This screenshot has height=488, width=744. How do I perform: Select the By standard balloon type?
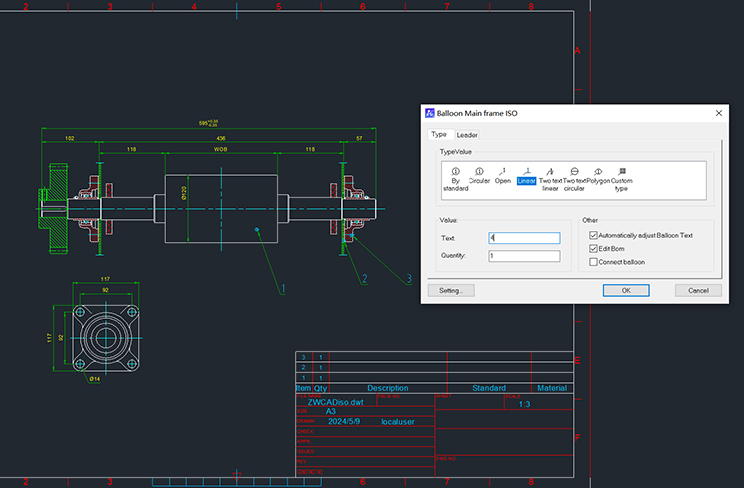coord(455,177)
